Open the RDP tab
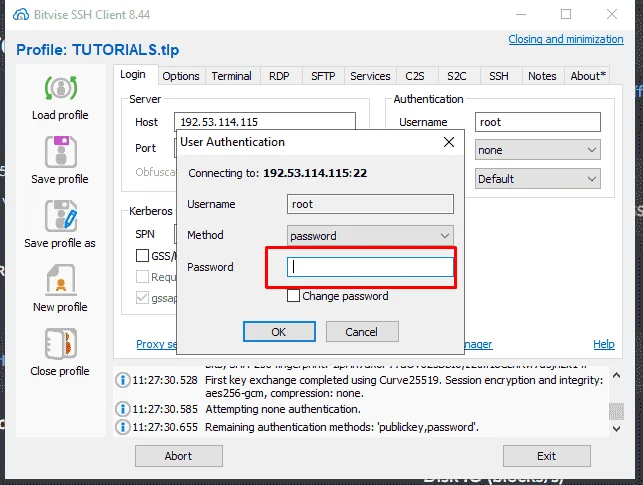 (279, 76)
